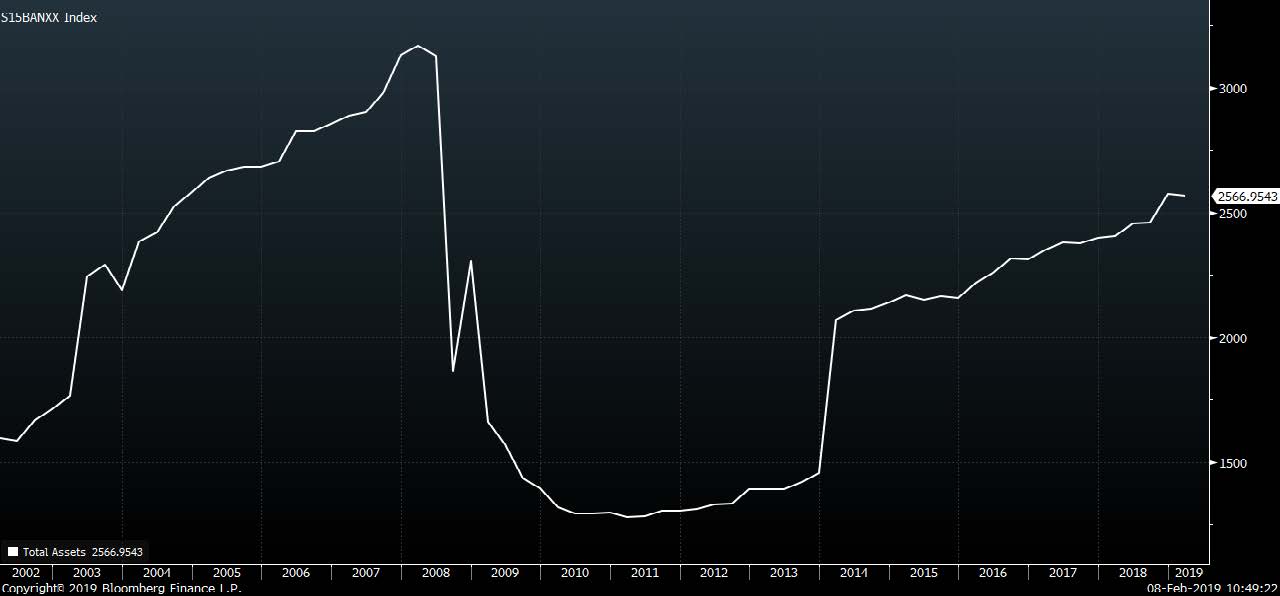The height and width of the screenshot is (596, 1280).
Task: Choose 2014 on the x-axis
Action: 854,573
